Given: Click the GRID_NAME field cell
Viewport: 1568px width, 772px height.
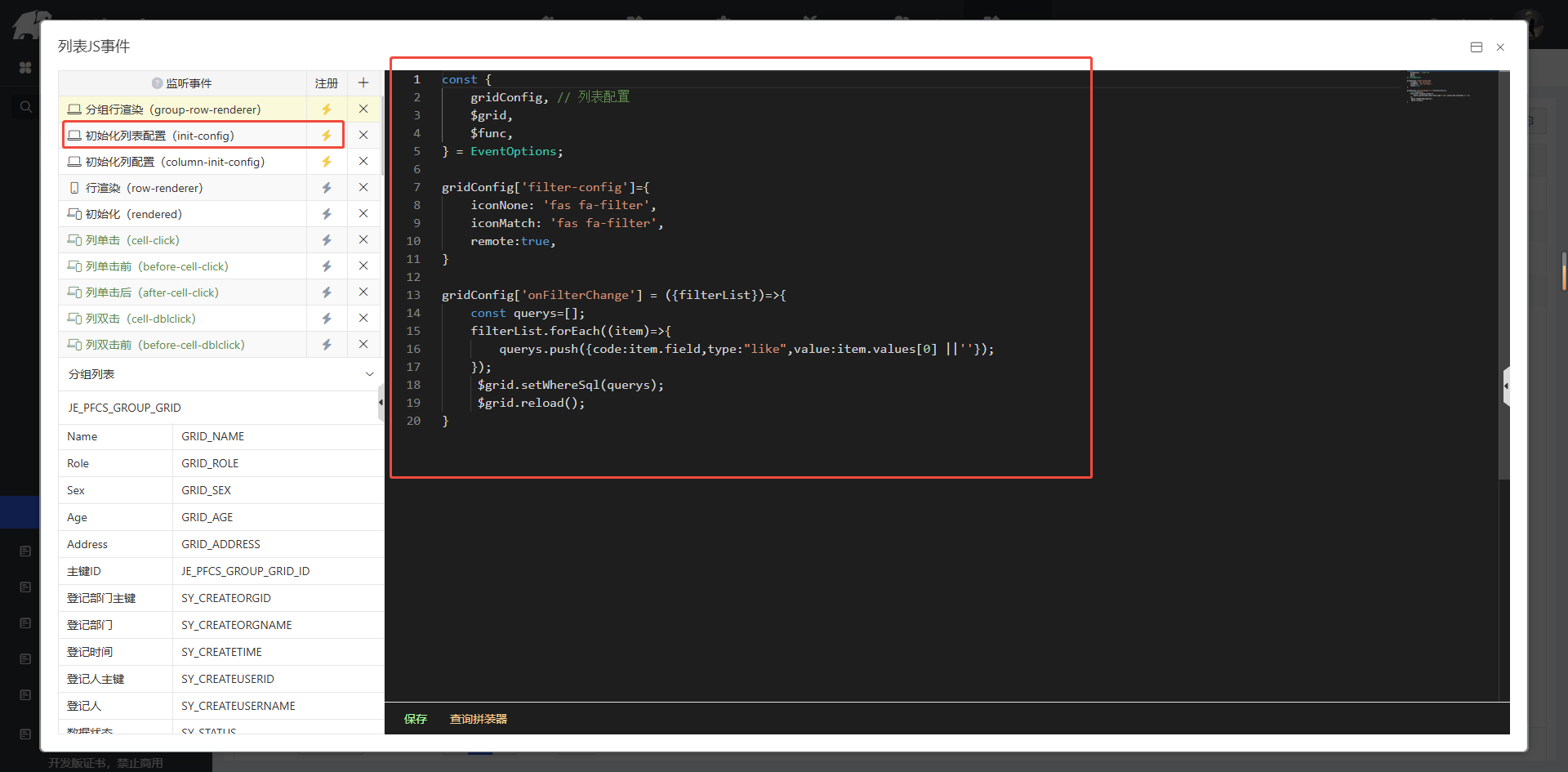Looking at the screenshot, I should (278, 436).
